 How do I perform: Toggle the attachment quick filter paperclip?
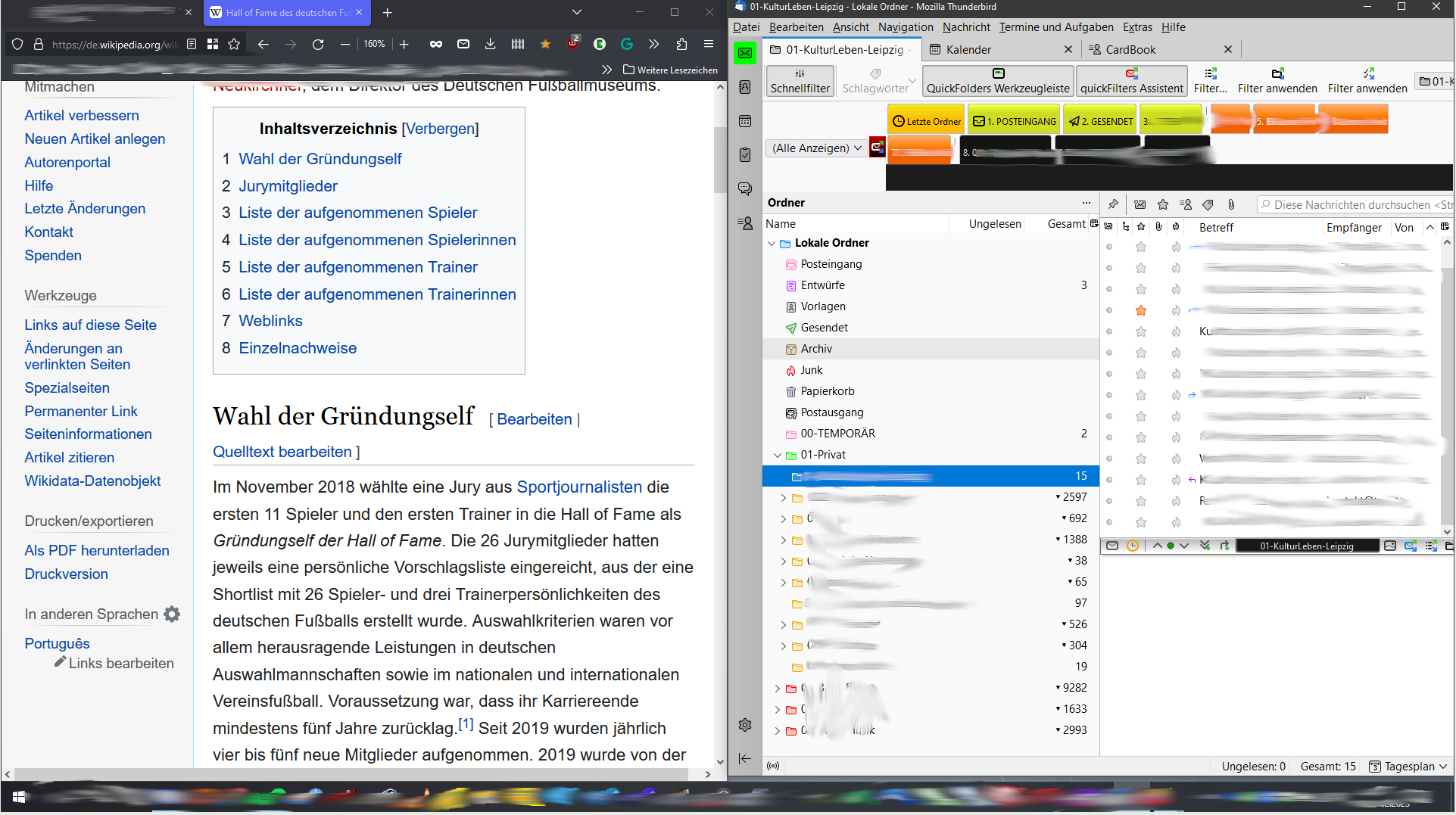(x=1231, y=204)
